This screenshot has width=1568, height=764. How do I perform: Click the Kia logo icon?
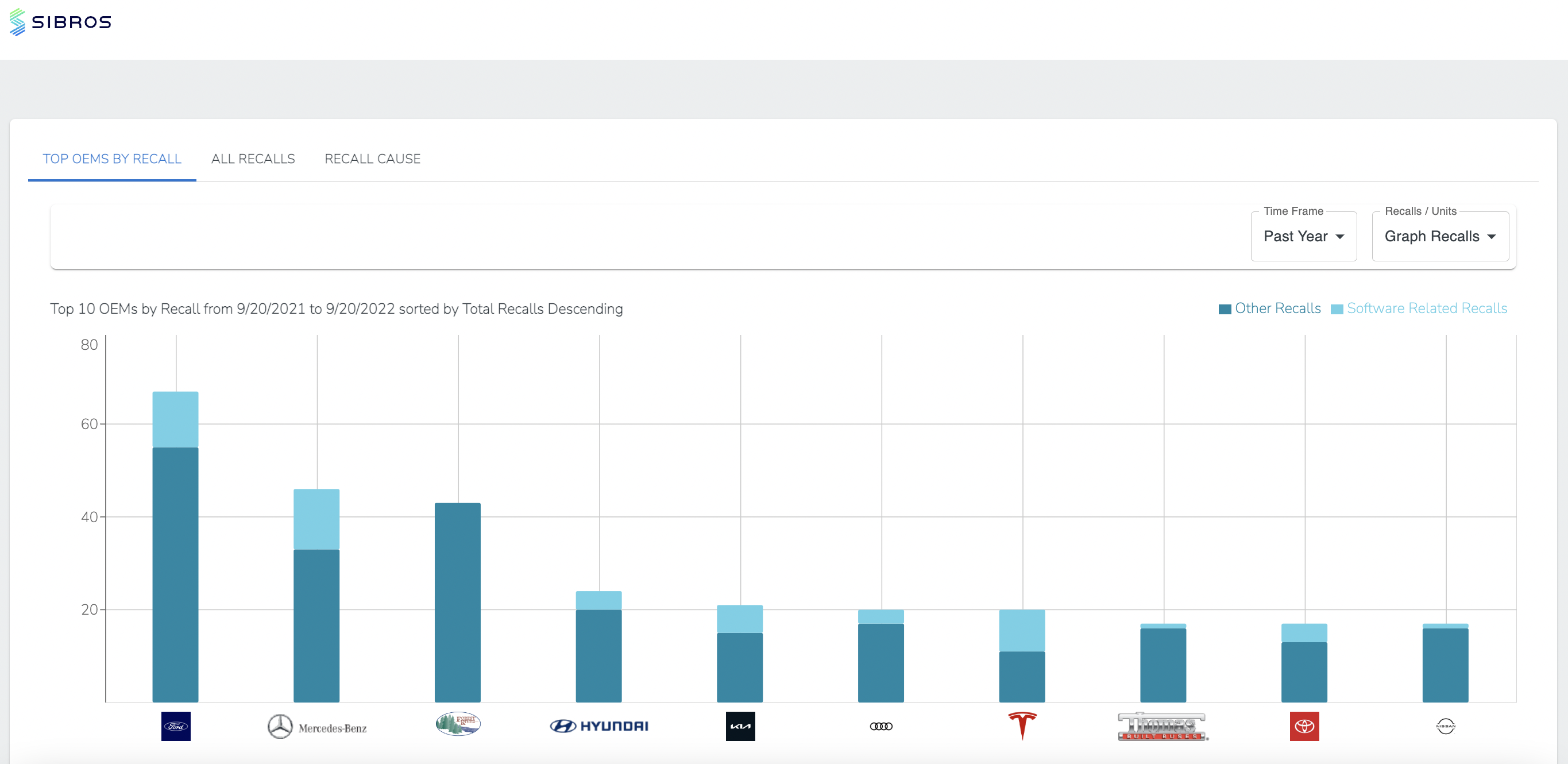740,726
